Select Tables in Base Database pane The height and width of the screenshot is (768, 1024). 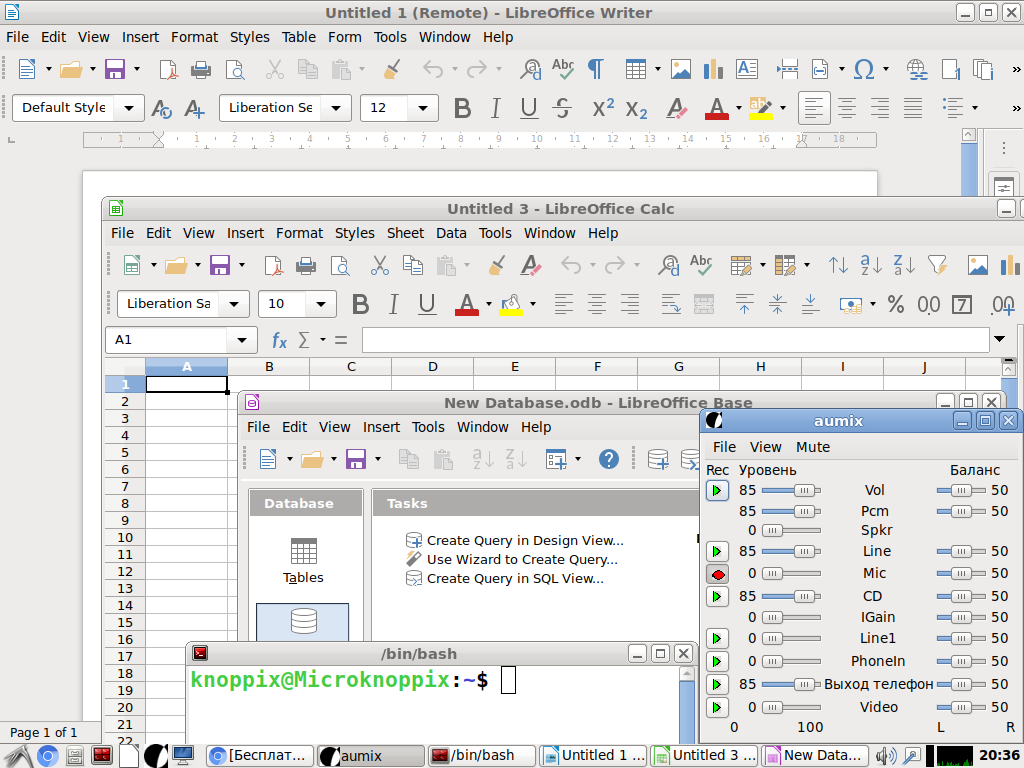point(303,560)
